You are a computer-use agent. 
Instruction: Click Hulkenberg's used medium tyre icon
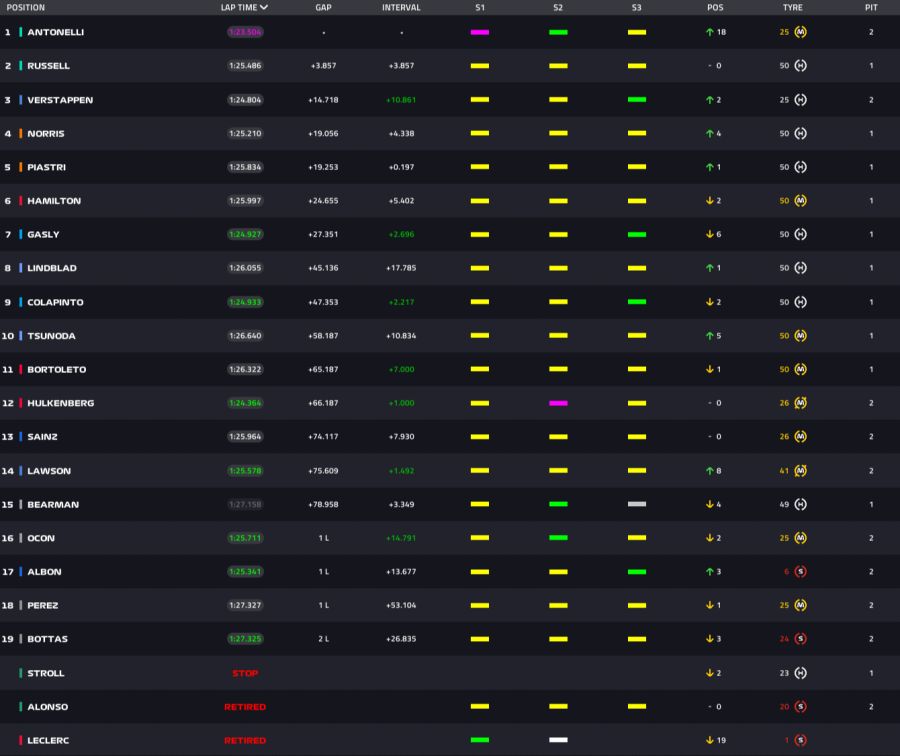coord(801,403)
